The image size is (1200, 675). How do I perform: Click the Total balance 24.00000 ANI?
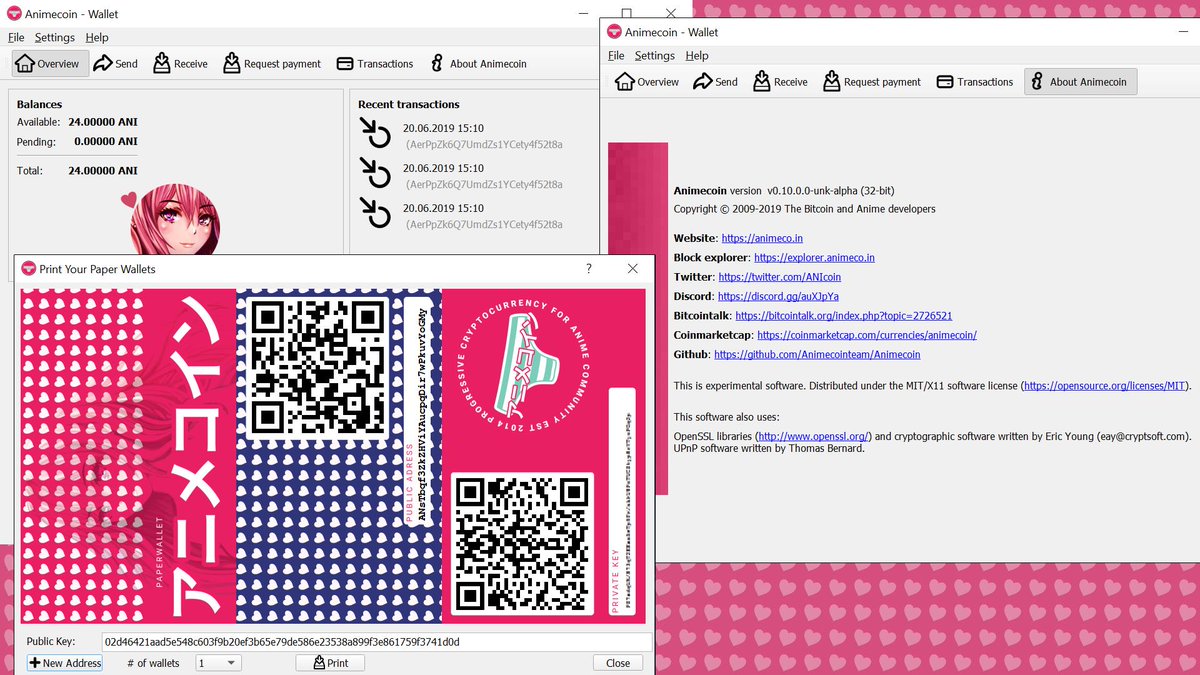click(102, 171)
